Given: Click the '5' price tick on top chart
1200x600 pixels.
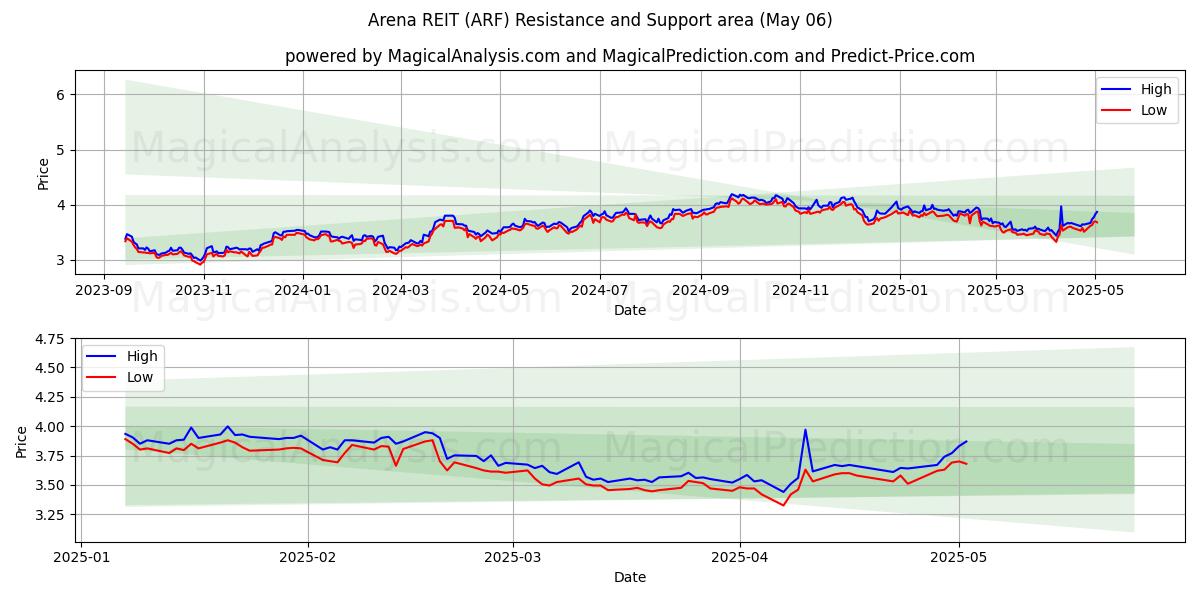Looking at the screenshot, I should point(60,150).
